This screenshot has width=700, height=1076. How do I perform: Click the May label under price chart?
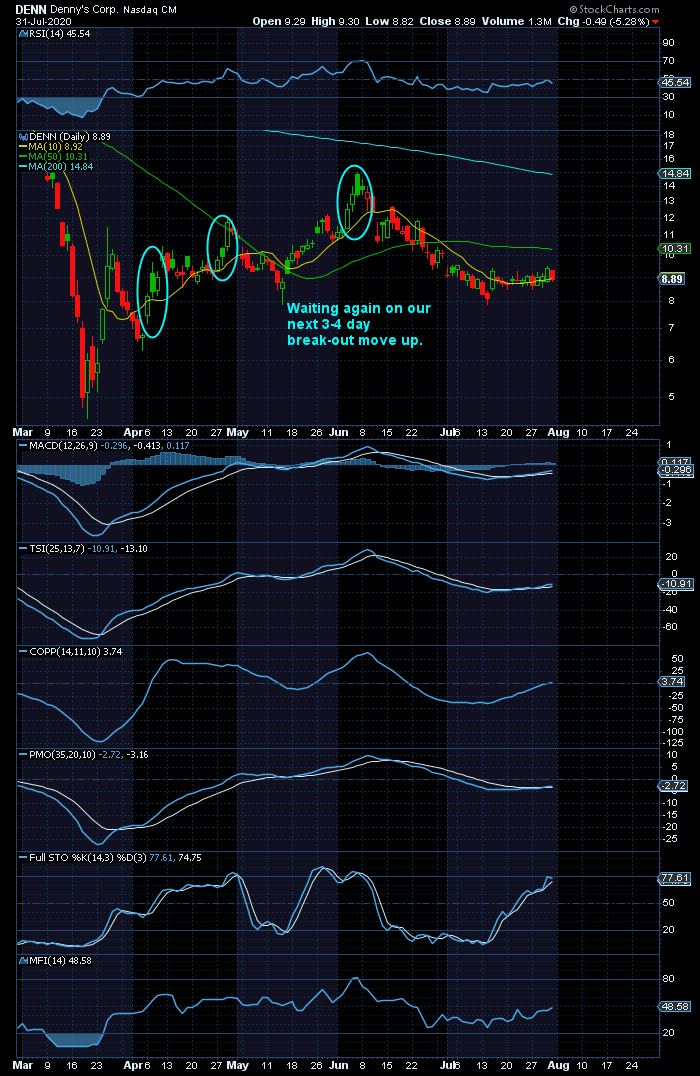click(x=237, y=432)
